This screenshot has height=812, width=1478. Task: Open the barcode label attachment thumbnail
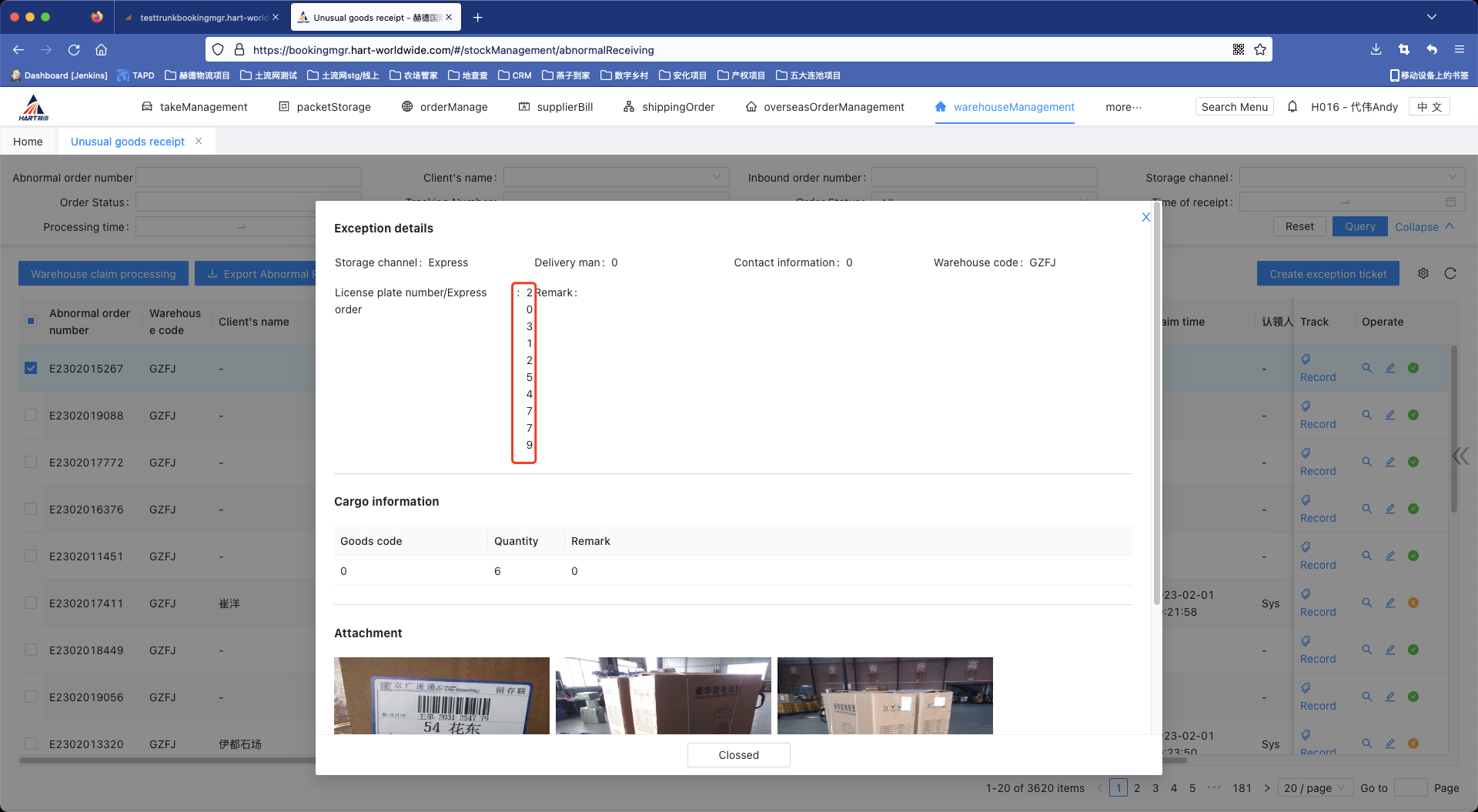[442, 695]
